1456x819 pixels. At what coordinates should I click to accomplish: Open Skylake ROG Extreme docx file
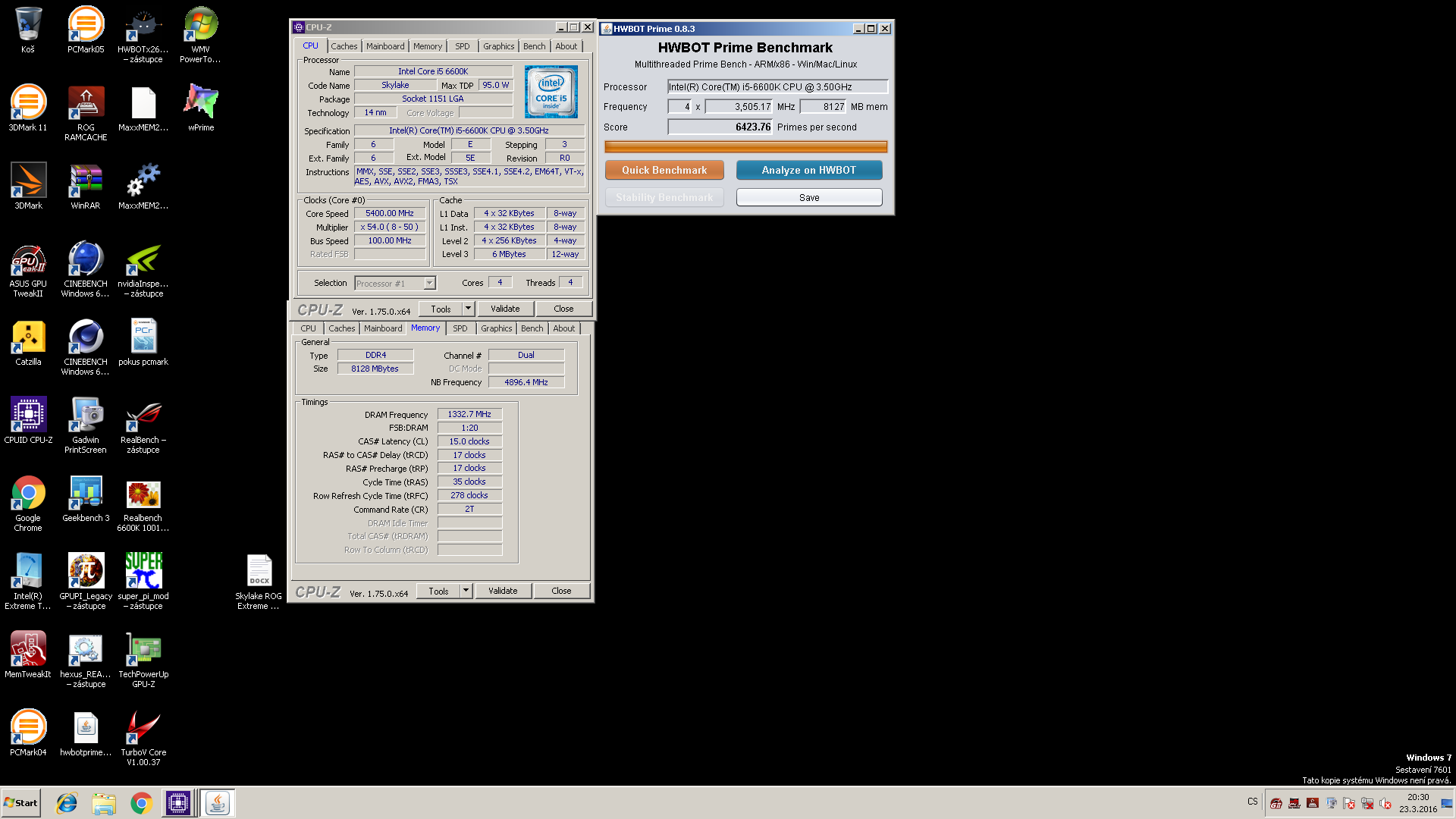coord(259,582)
